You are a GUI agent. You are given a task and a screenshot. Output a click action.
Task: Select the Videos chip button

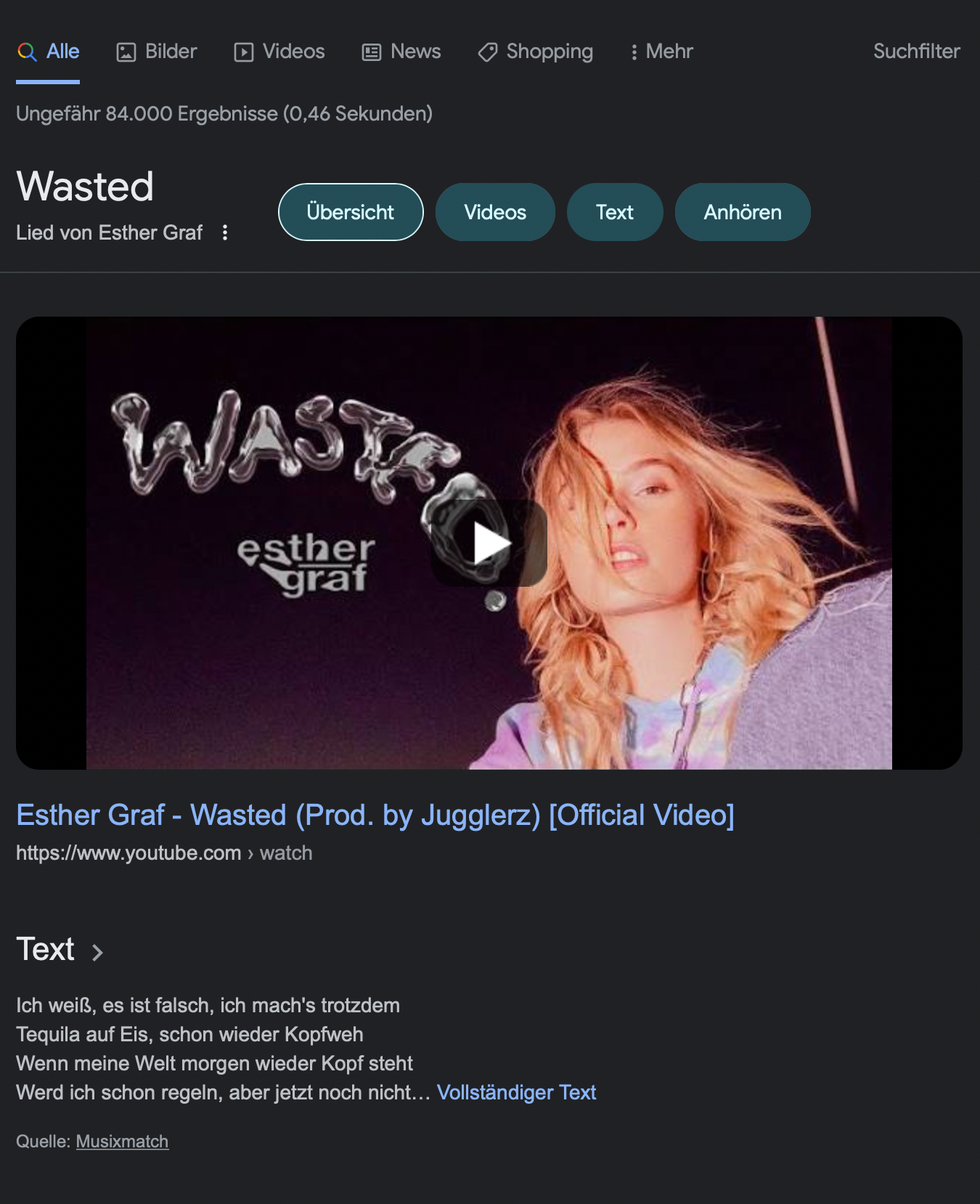point(495,212)
